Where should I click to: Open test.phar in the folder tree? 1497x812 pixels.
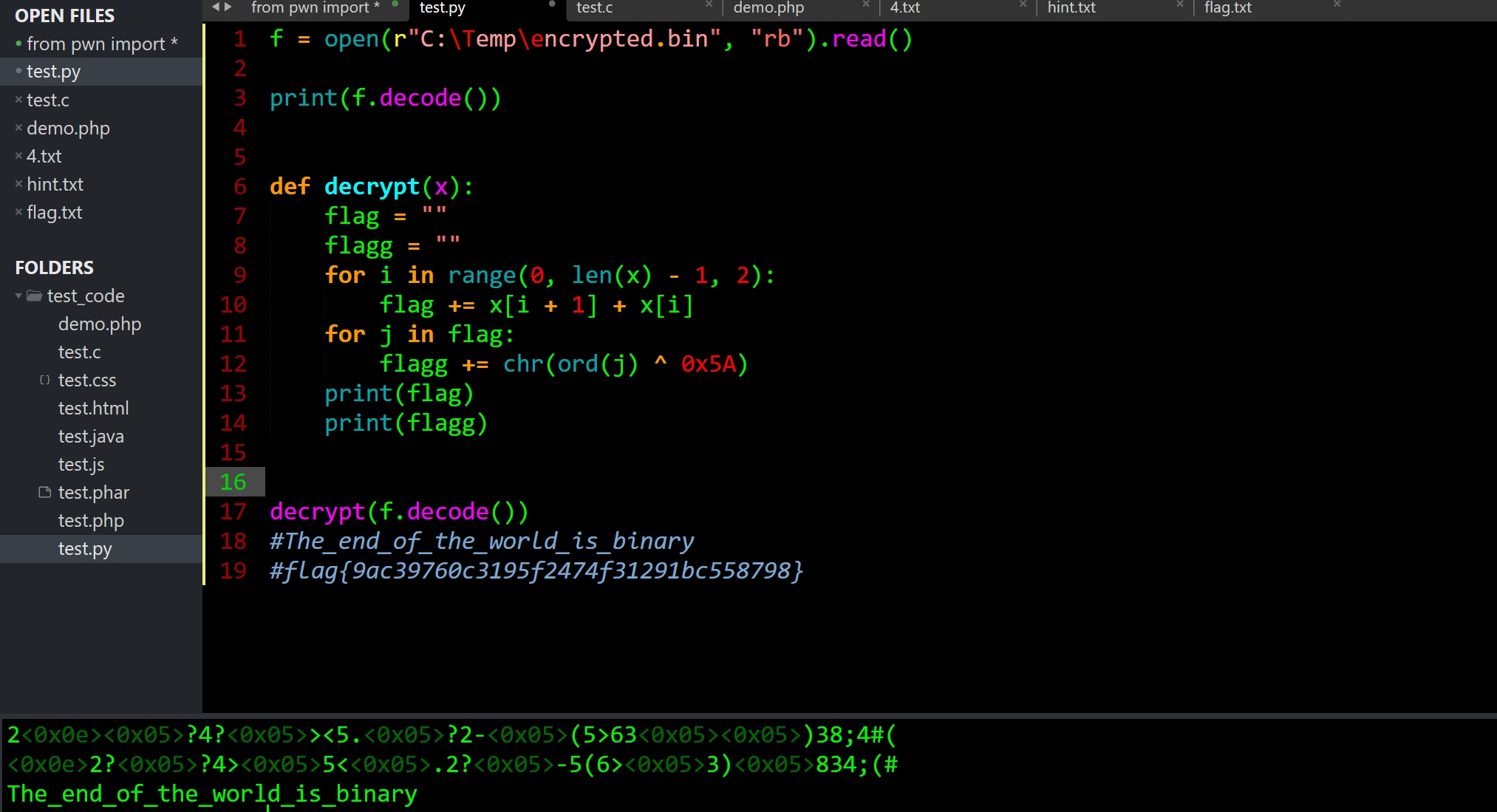pos(94,493)
